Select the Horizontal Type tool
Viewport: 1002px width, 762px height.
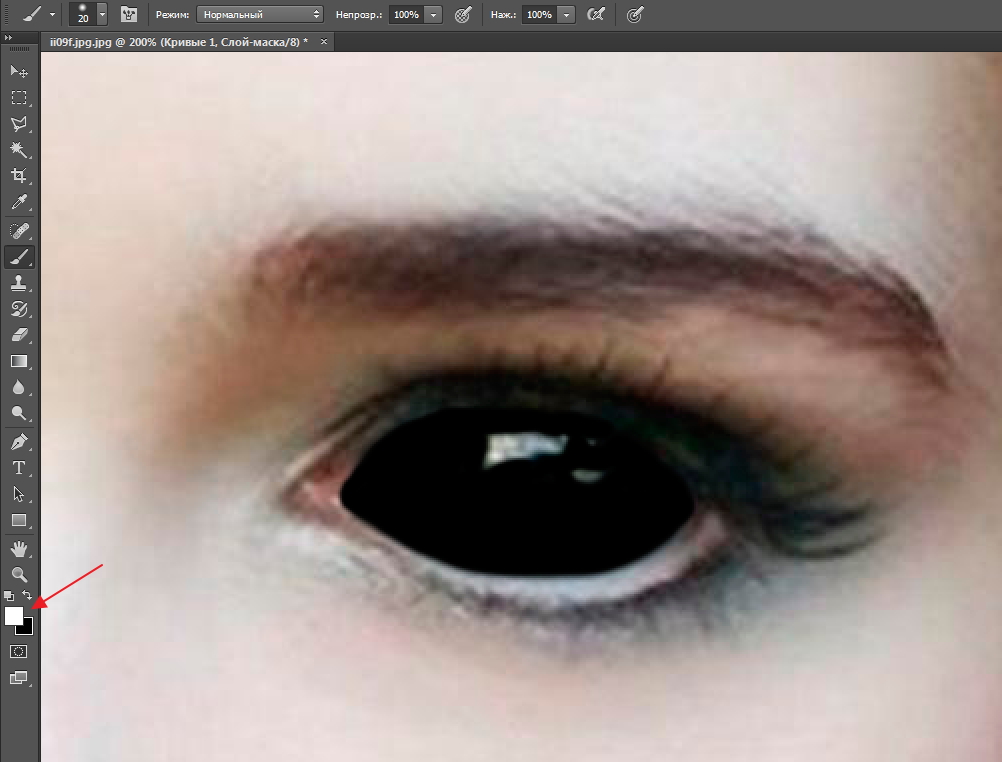(19, 468)
